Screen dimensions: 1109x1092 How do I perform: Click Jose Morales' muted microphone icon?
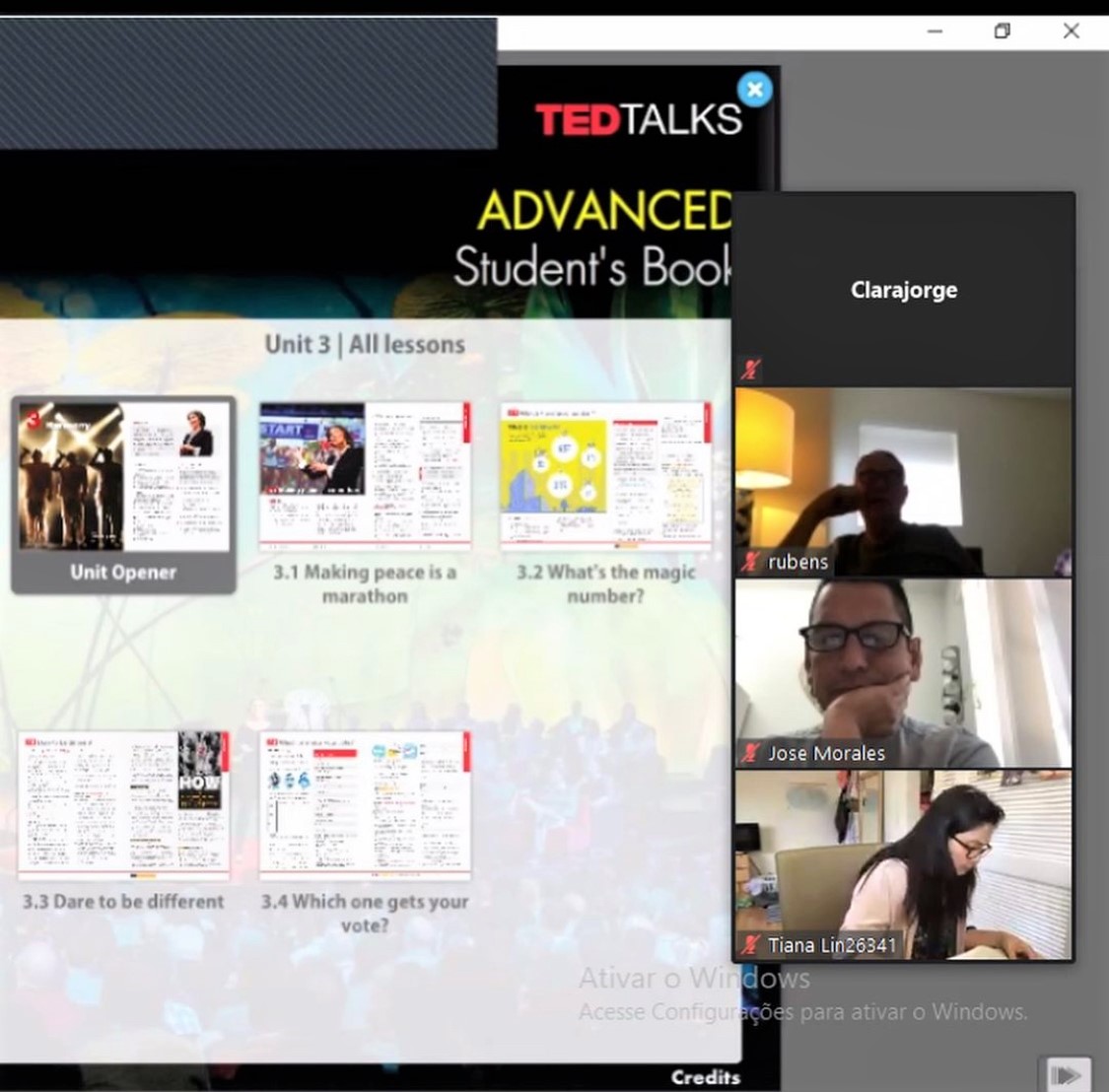coord(750,753)
